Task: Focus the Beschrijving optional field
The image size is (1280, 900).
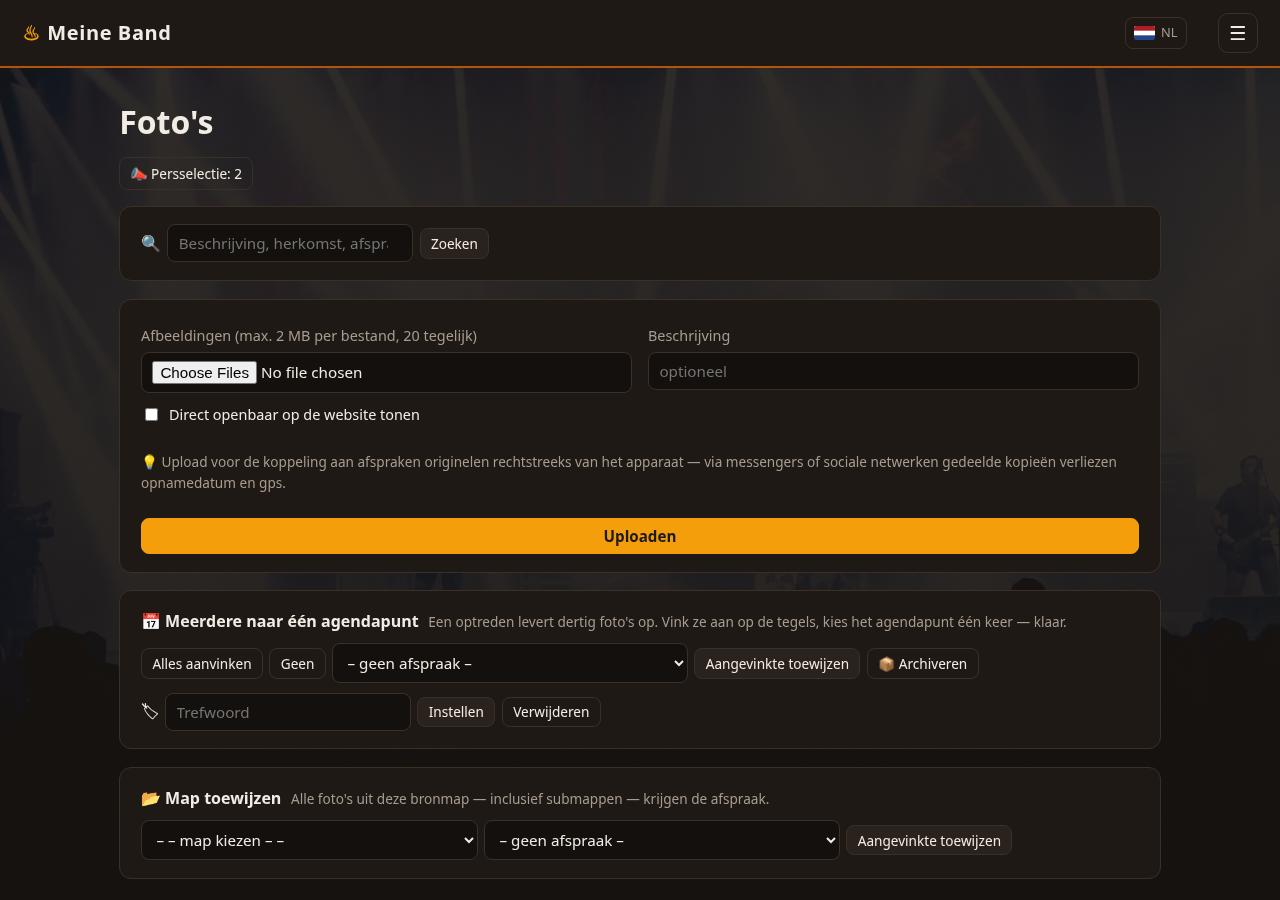Action: pyautogui.click(x=893, y=371)
